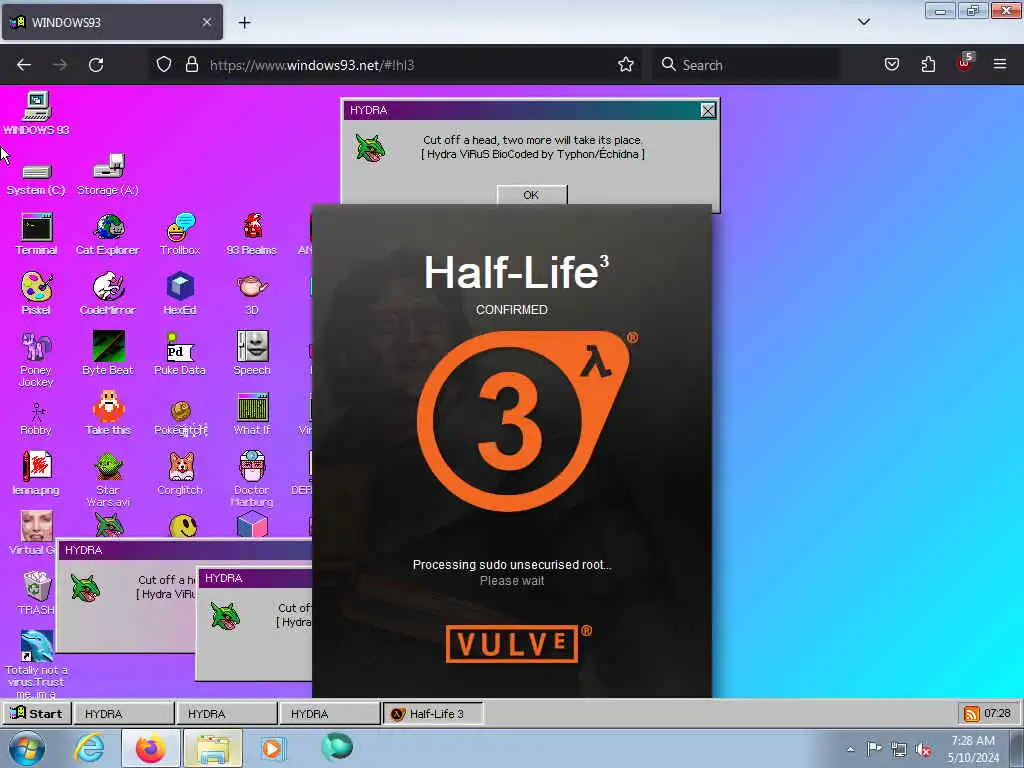Launch the What If icon
The image size is (1024, 768).
coord(252,413)
